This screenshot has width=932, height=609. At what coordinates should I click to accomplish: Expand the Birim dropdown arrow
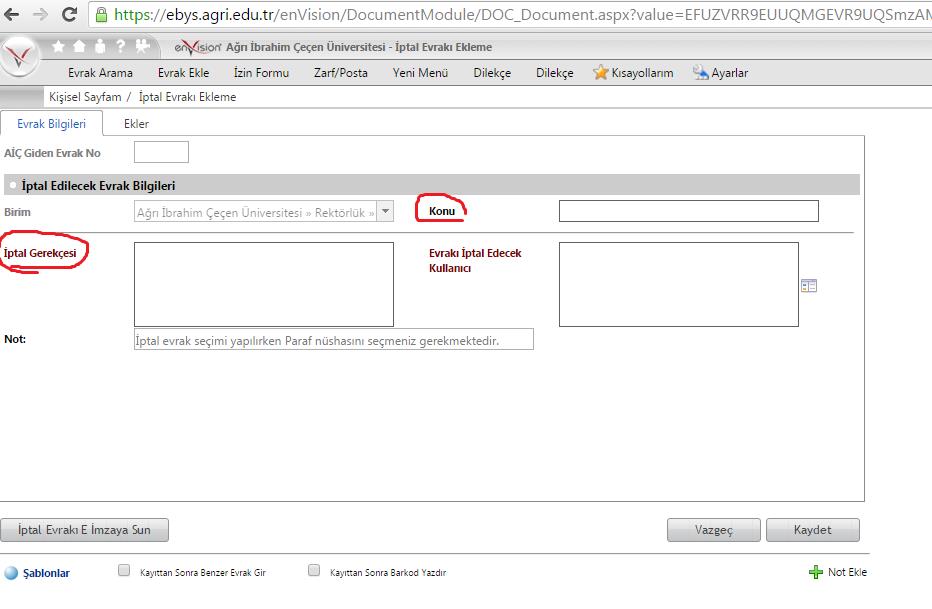coord(386,211)
